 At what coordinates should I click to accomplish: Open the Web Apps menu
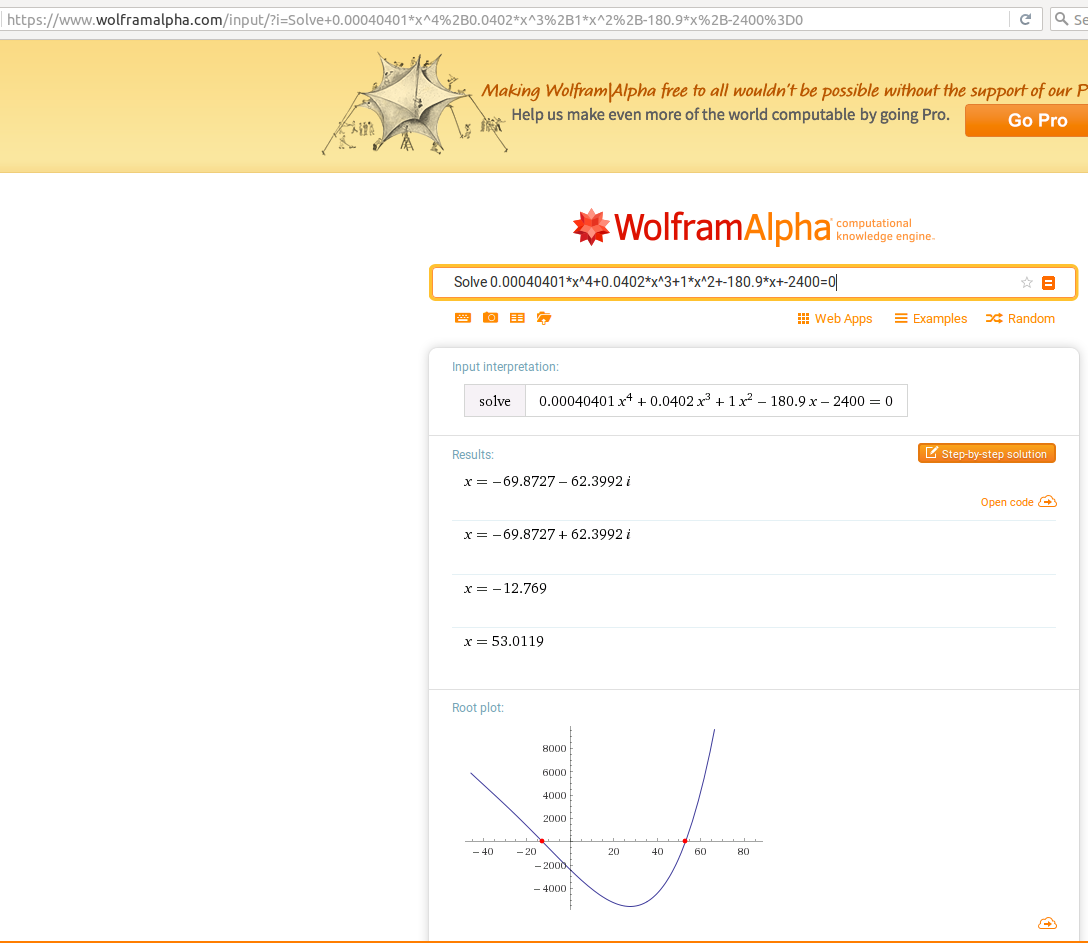[835, 318]
